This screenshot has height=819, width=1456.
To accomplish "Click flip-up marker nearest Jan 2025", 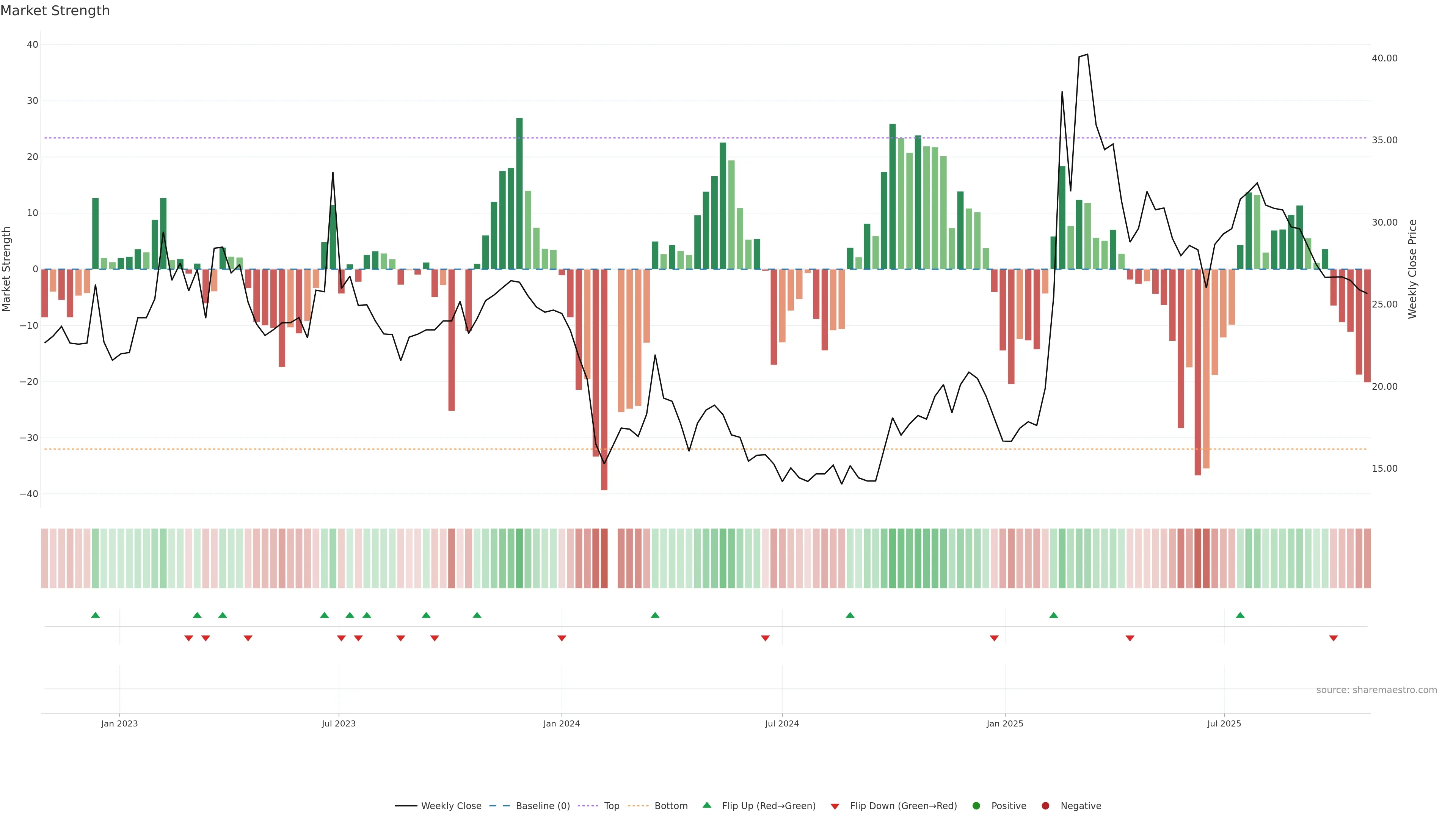I will click(1054, 615).
